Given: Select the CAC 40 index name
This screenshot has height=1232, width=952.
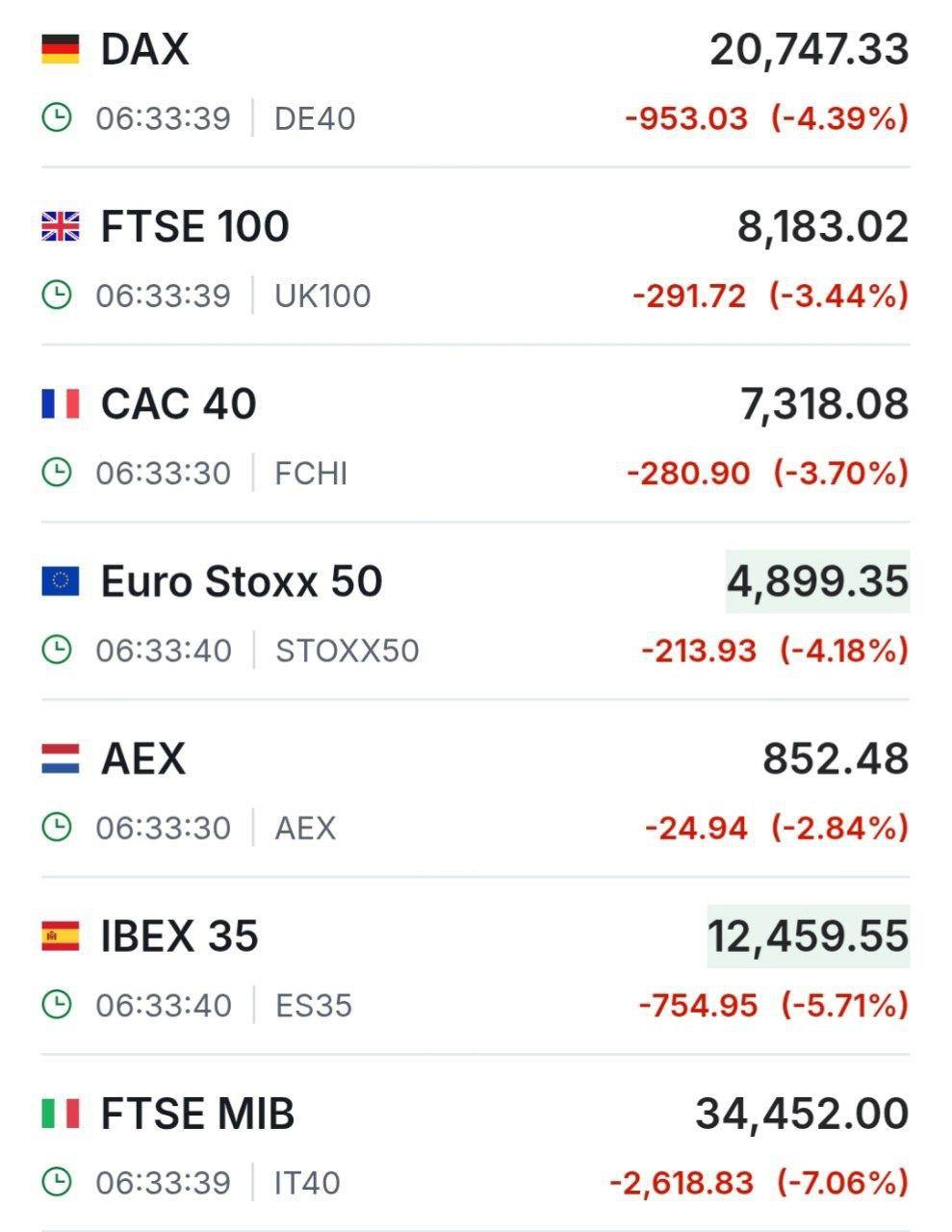Looking at the screenshot, I should coord(178,404).
